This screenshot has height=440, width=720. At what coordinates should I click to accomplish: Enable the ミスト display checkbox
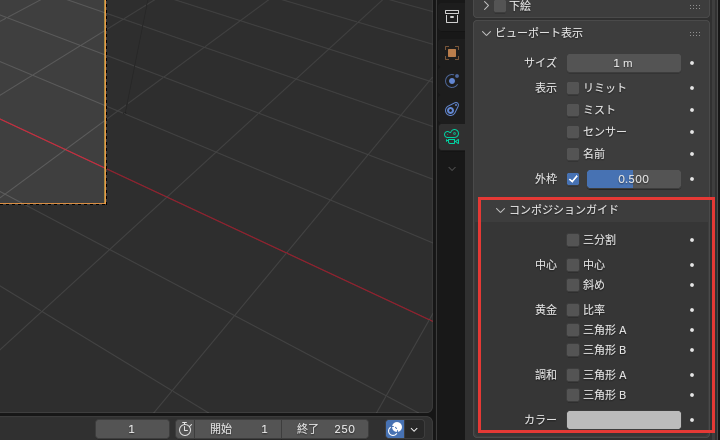(x=573, y=110)
